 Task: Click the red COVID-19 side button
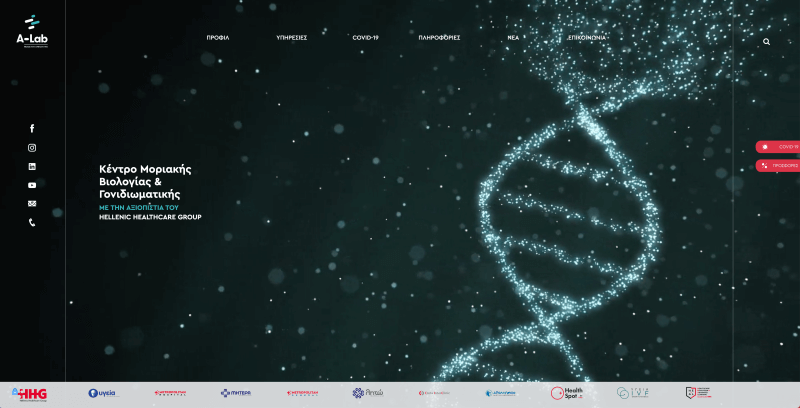tap(778, 147)
